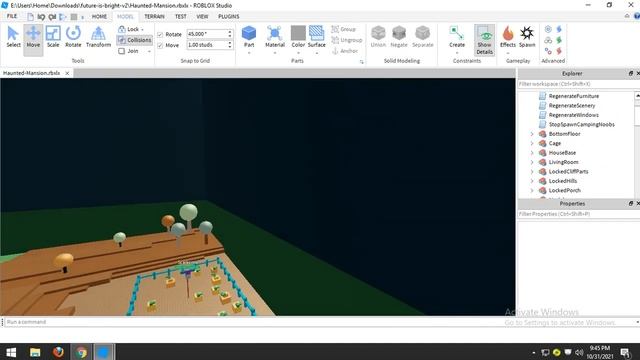Open the Windows Start menu
Screen dimensions: 640x360
point(11,352)
